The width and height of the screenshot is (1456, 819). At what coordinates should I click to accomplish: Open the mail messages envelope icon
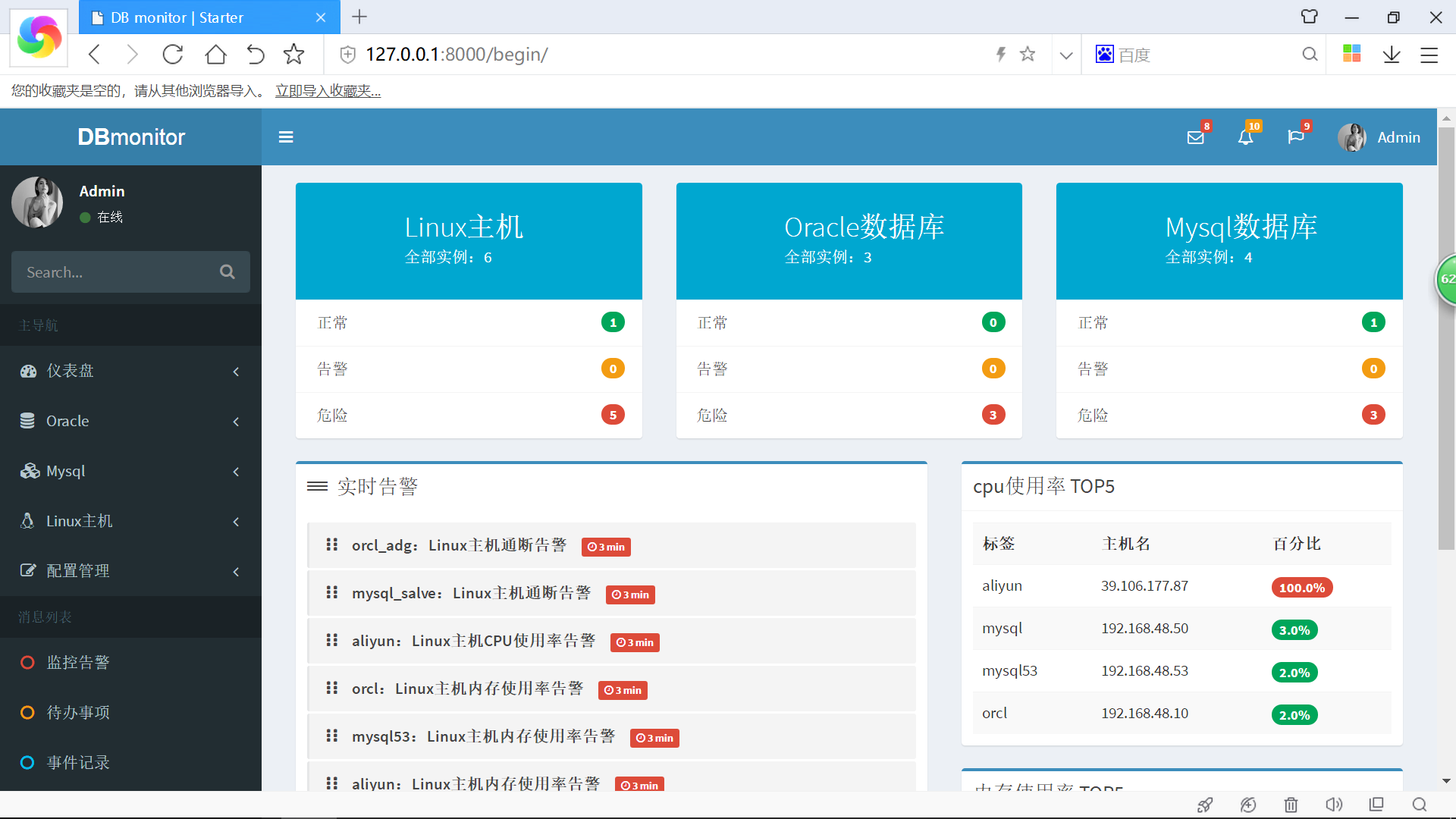1196,137
